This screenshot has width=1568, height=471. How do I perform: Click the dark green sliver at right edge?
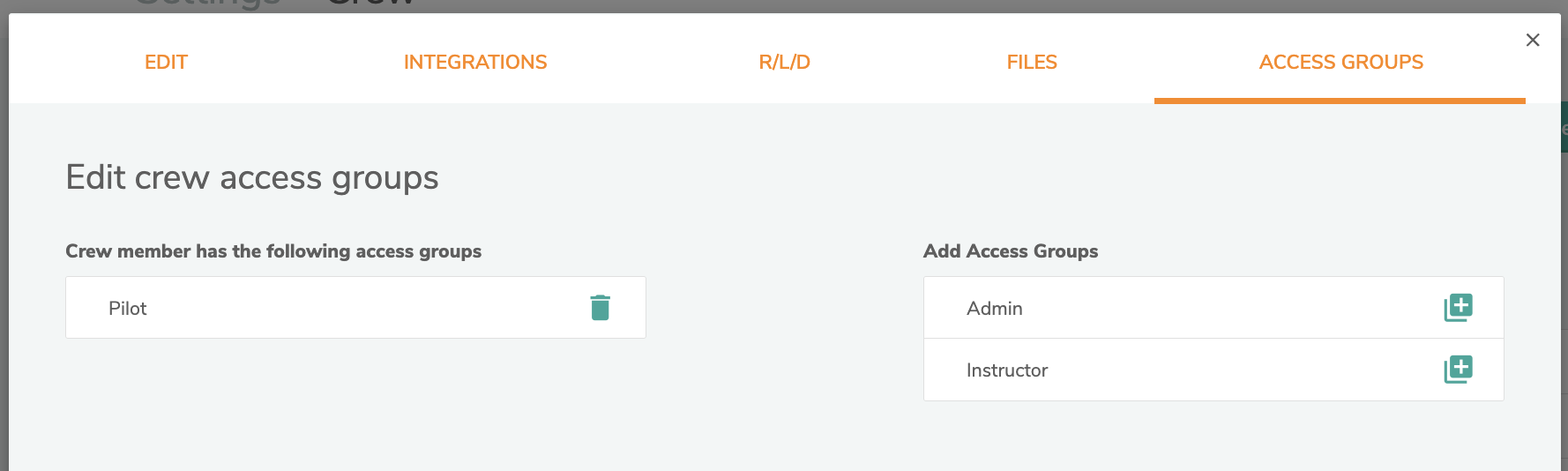click(x=1564, y=128)
